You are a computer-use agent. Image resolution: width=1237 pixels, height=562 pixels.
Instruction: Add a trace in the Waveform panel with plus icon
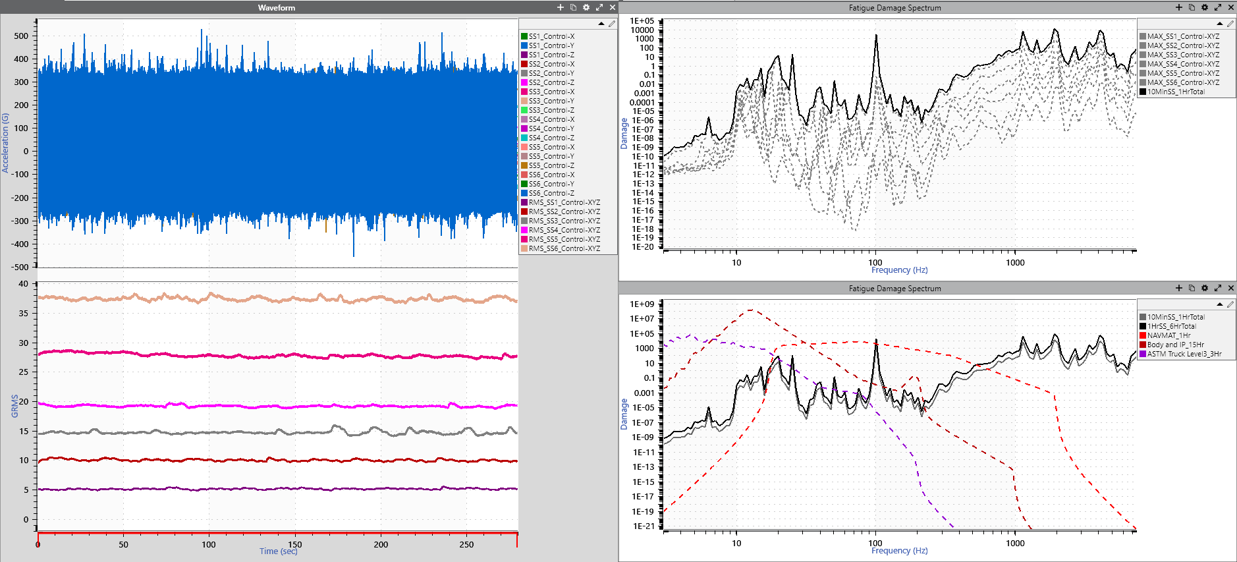(x=560, y=7)
